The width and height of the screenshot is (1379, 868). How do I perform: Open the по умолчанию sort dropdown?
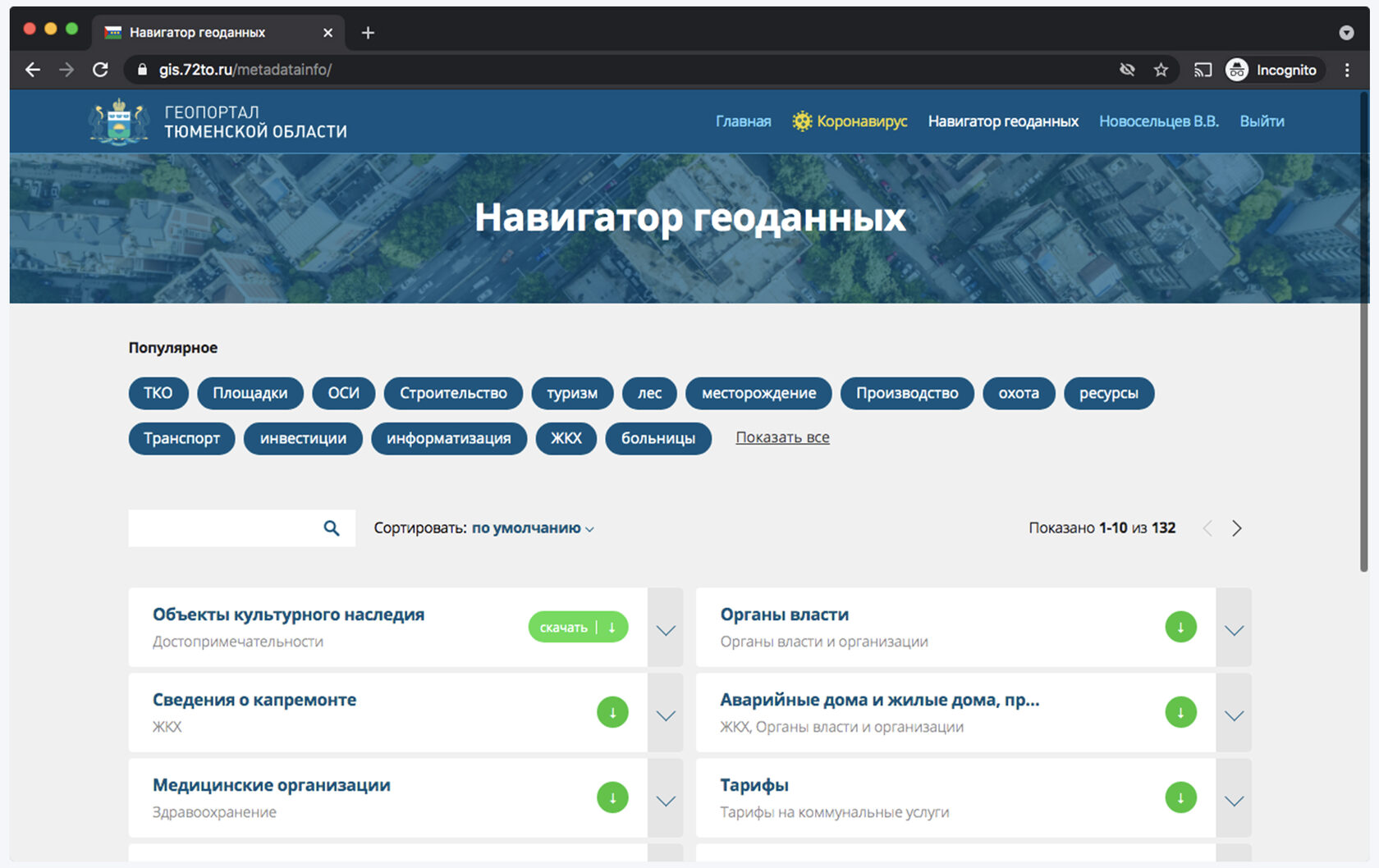pyautogui.click(x=533, y=528)
